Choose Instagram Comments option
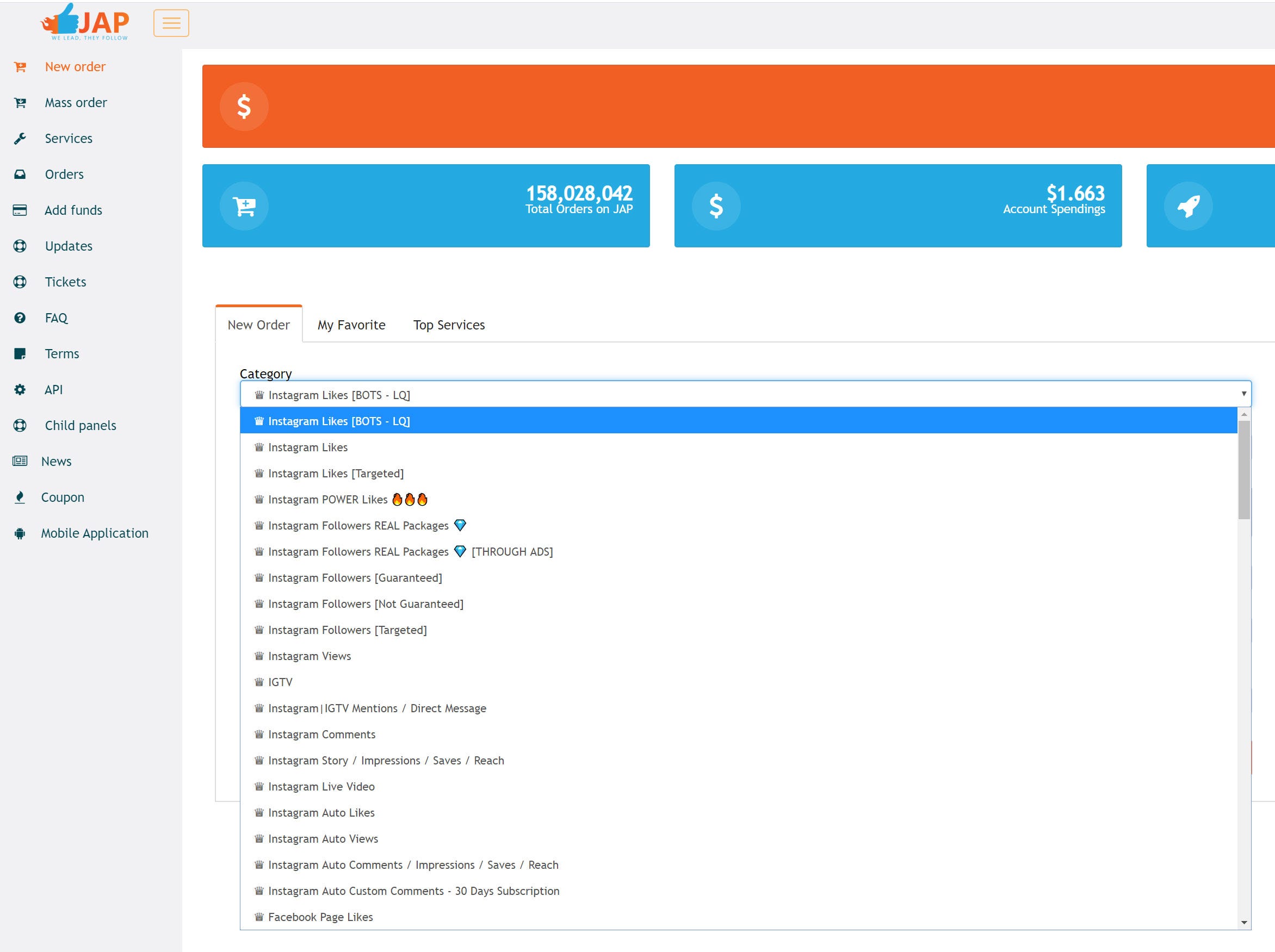Screen dimensions: 1275x952 coord(739,734)
